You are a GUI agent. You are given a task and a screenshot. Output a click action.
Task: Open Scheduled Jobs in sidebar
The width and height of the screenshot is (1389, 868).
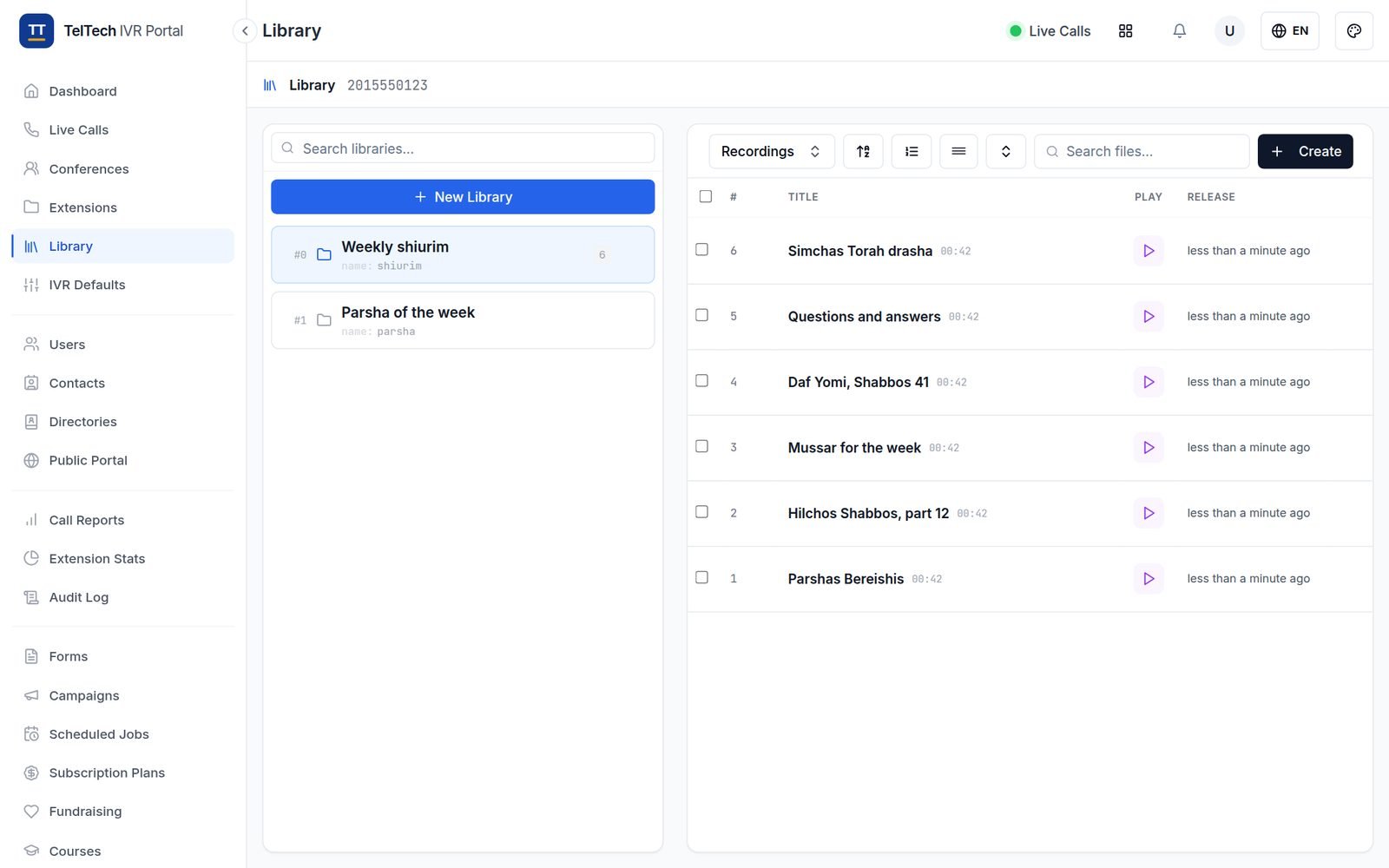tap(122, 734)
